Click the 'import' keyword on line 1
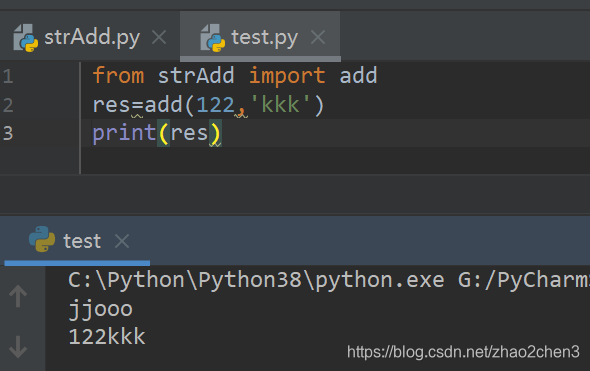Screen dimensions: 590x371 tap(287, 76)
